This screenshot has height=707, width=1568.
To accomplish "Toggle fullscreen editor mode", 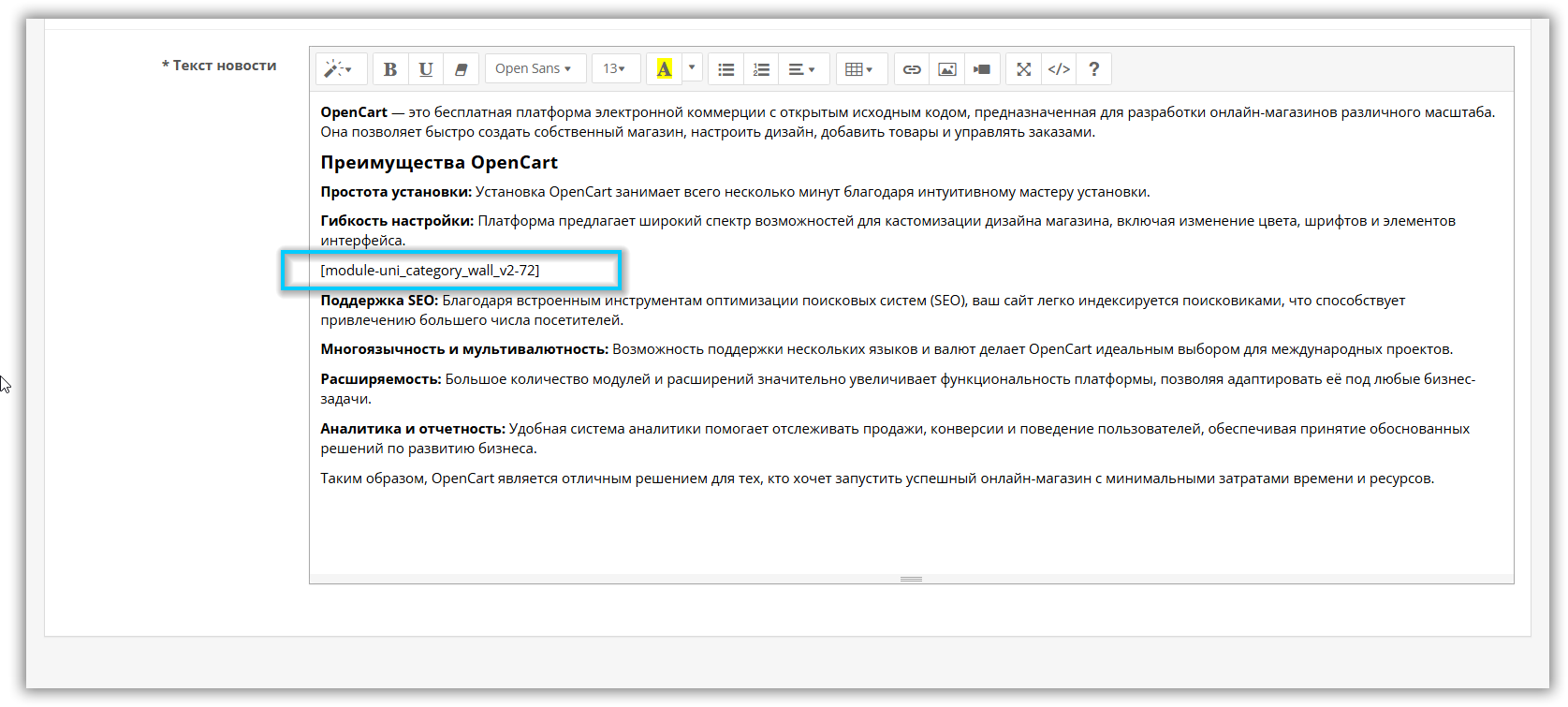I will tap(1024, 69).
